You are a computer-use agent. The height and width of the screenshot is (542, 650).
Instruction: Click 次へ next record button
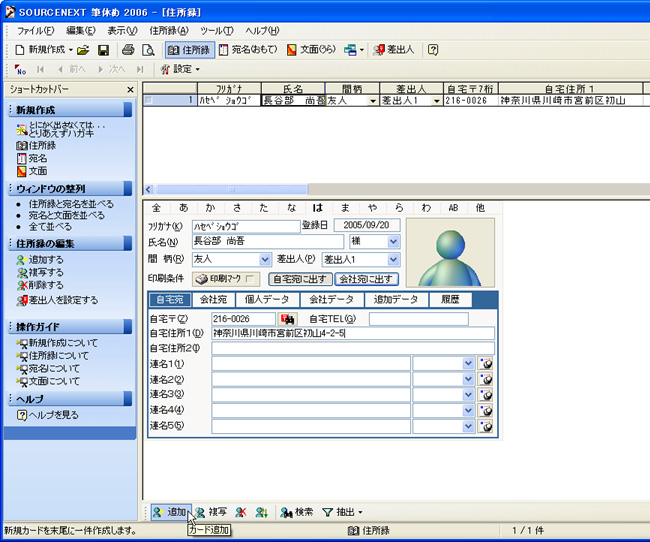(111, 69)
